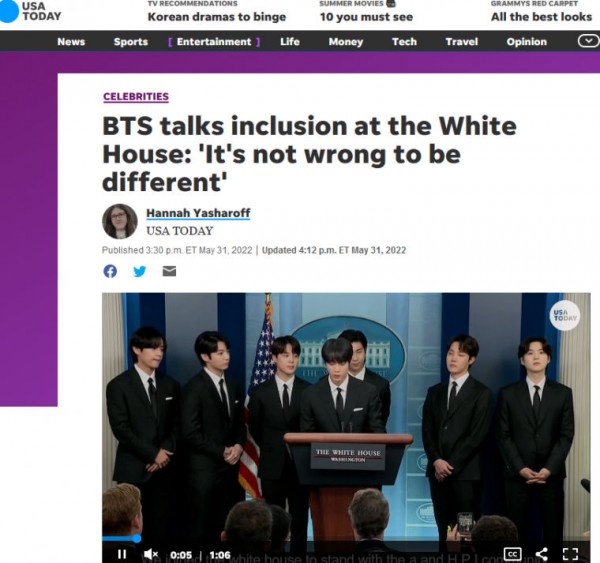Open the Life section

290,42
